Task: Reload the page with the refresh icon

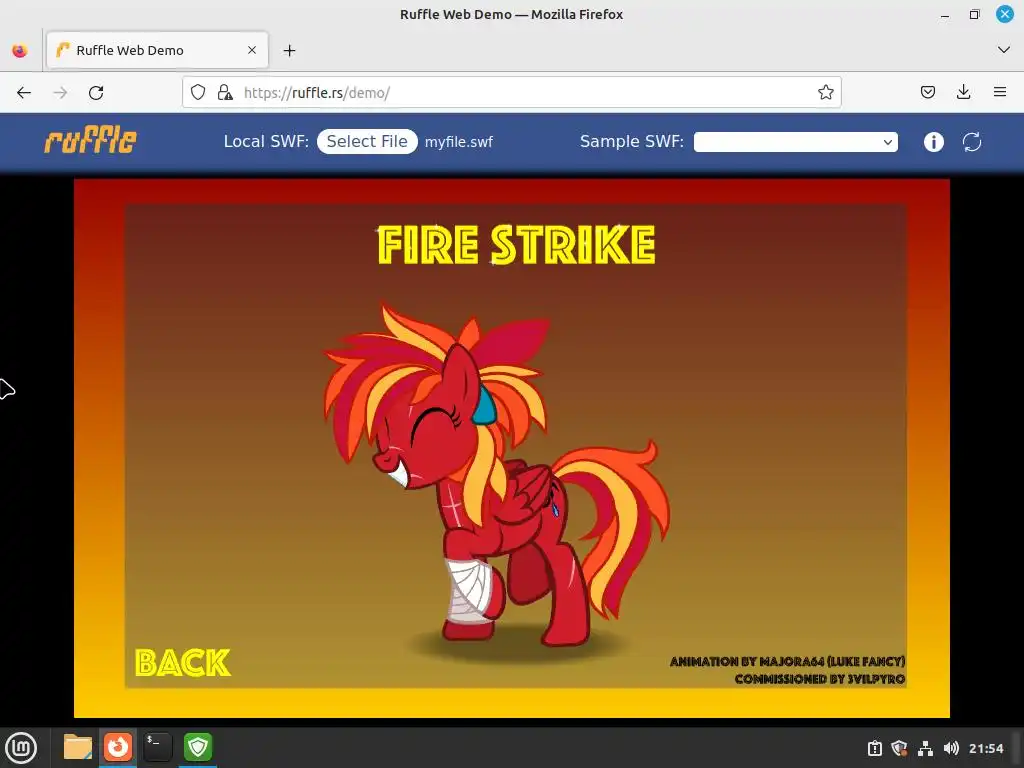Action: pos(96,93)
